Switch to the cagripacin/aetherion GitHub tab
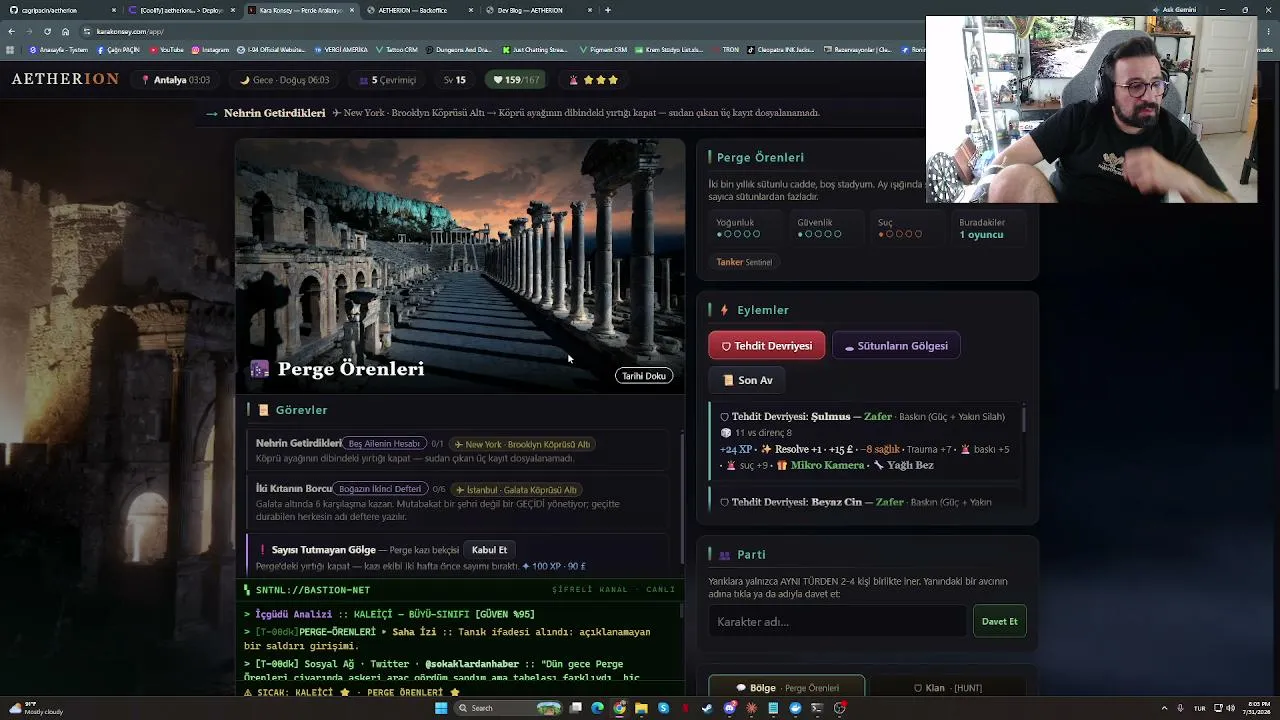 [60, 10]
